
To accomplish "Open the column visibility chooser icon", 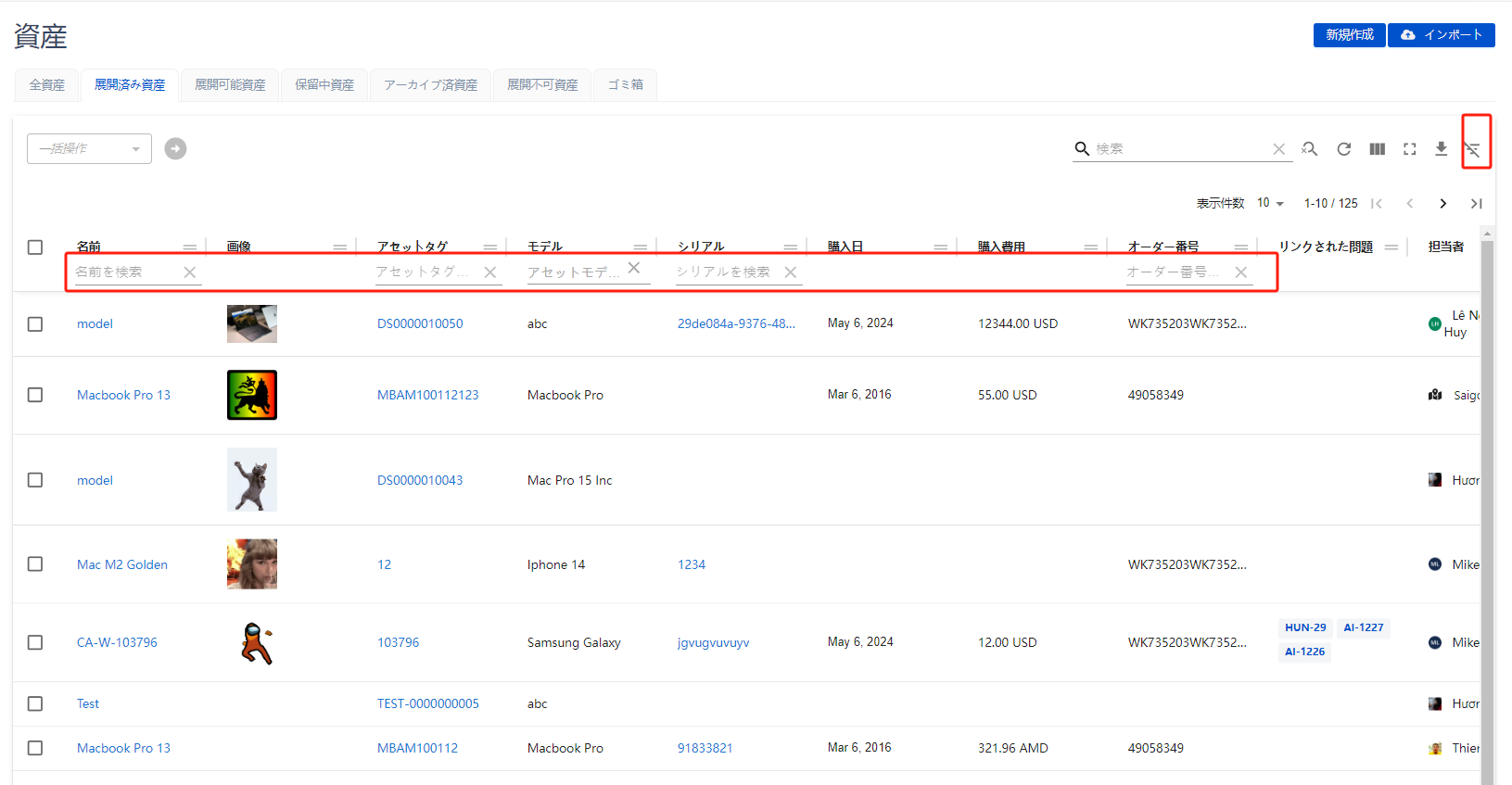I will point(1377,149).
